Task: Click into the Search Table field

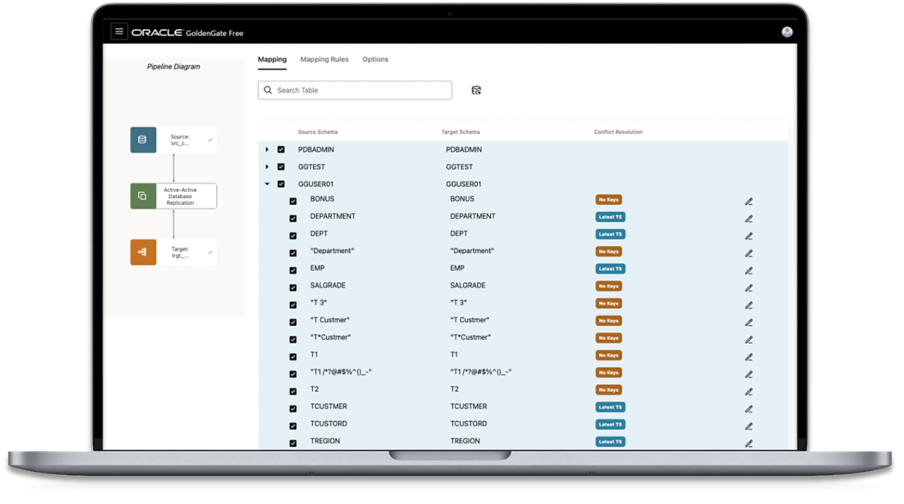Action: click(355, 90)
